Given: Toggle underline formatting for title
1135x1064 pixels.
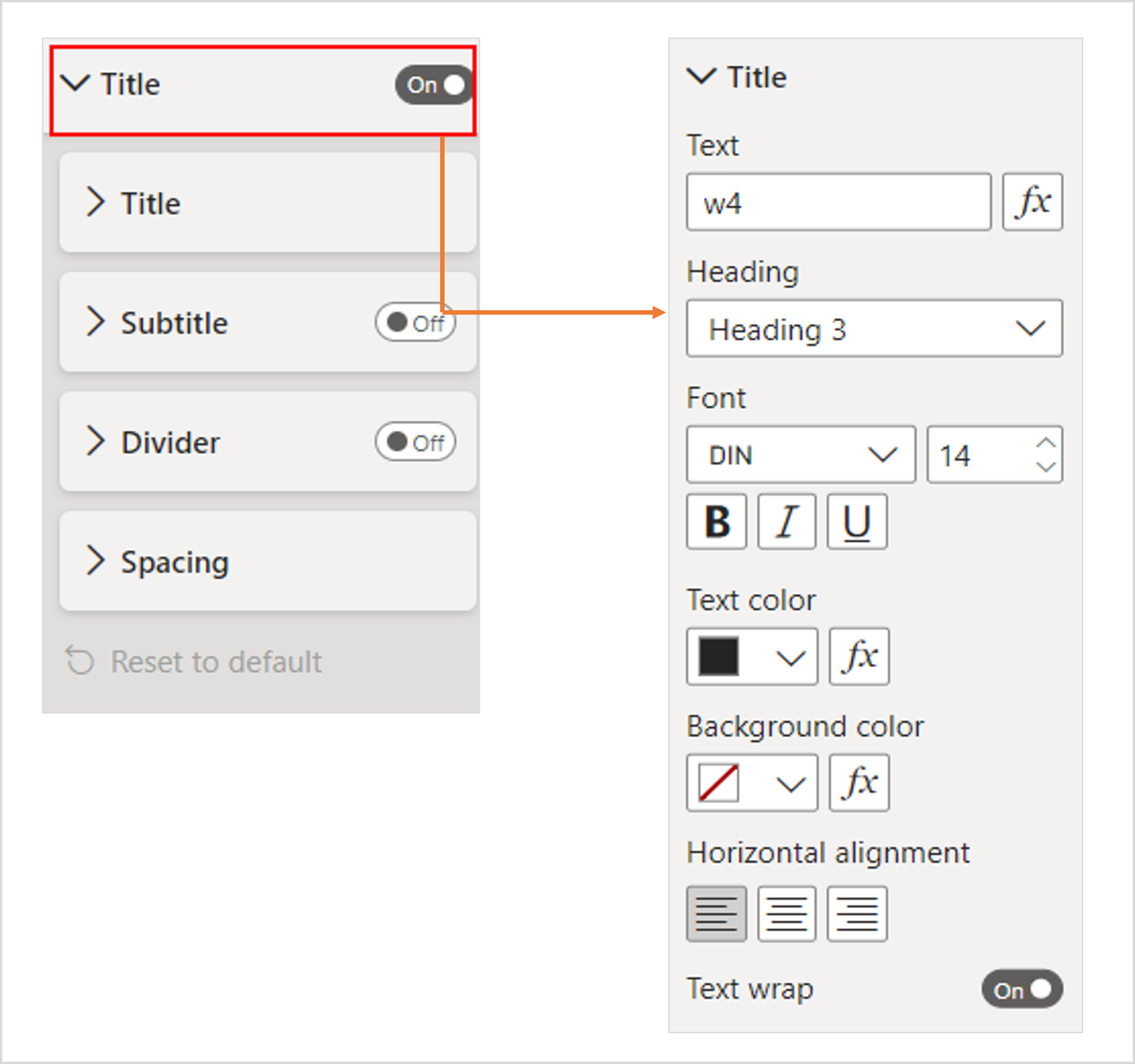Looking at the screenshot, I should click(856, 522).
